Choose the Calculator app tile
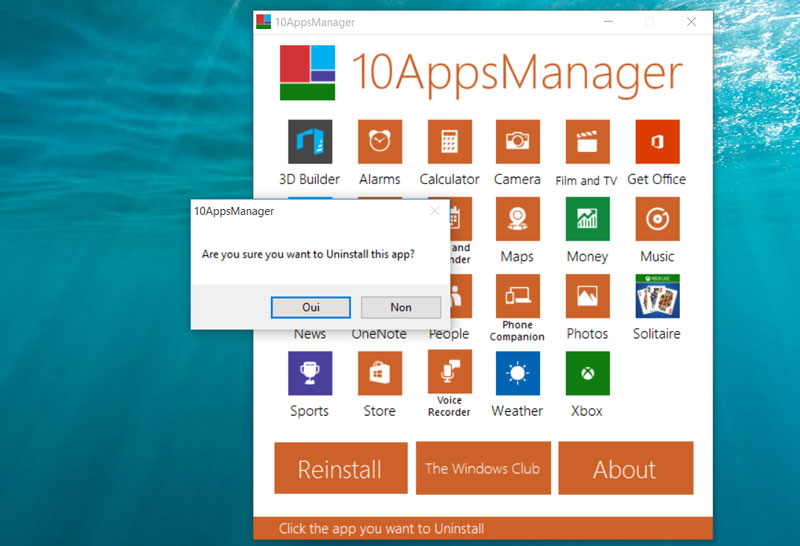The image size is (800, 546). click(449, 141)
